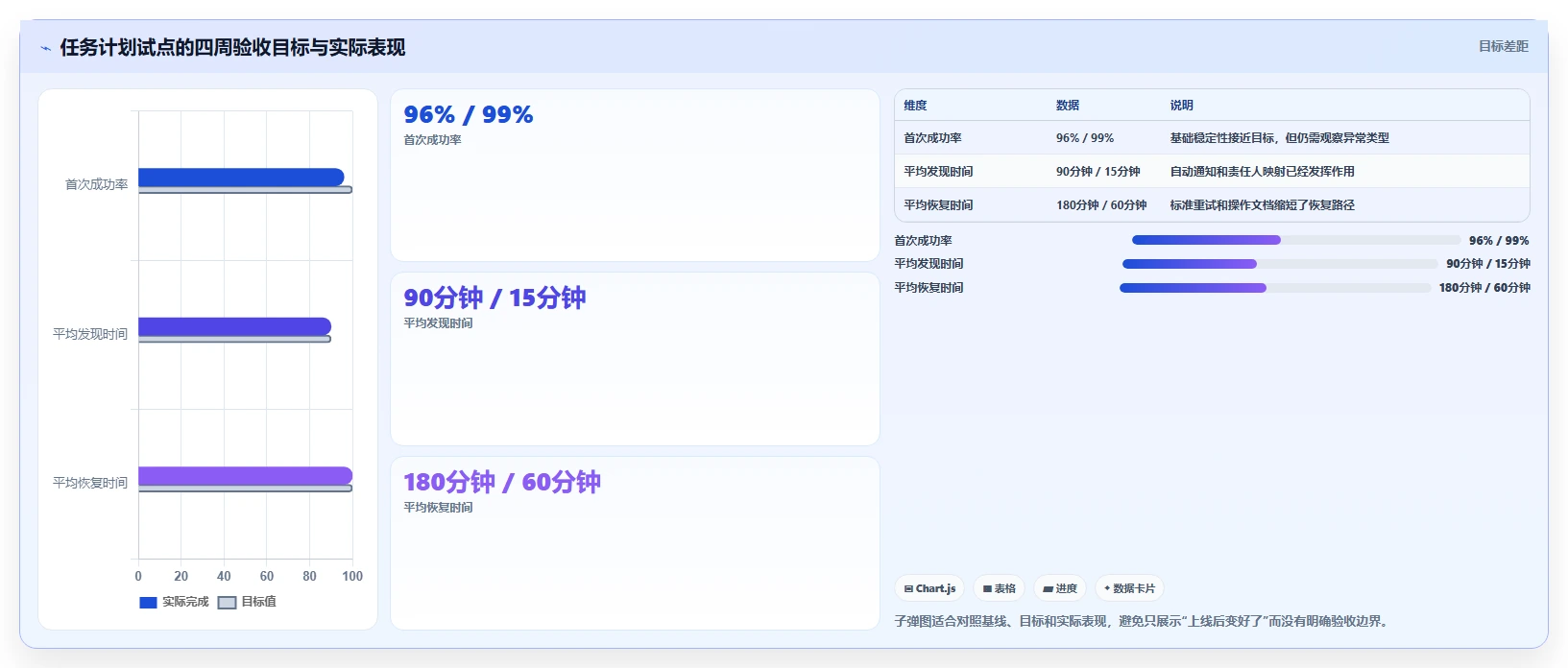Select the 进度 tag chip
1568x668 pixels.
1059,588
